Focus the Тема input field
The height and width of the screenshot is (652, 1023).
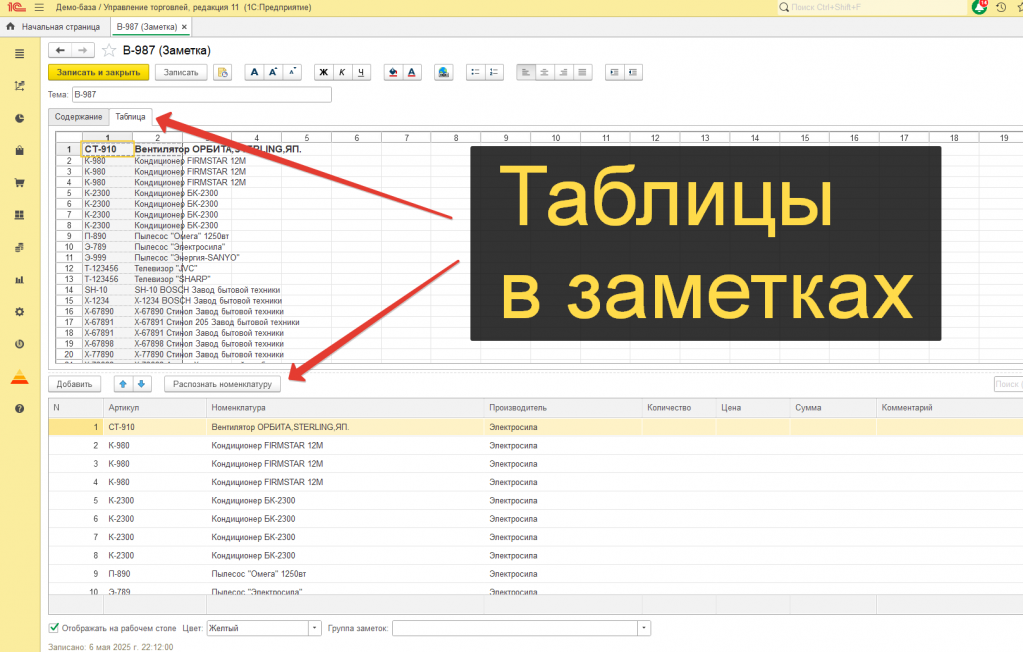coord(202,95)
